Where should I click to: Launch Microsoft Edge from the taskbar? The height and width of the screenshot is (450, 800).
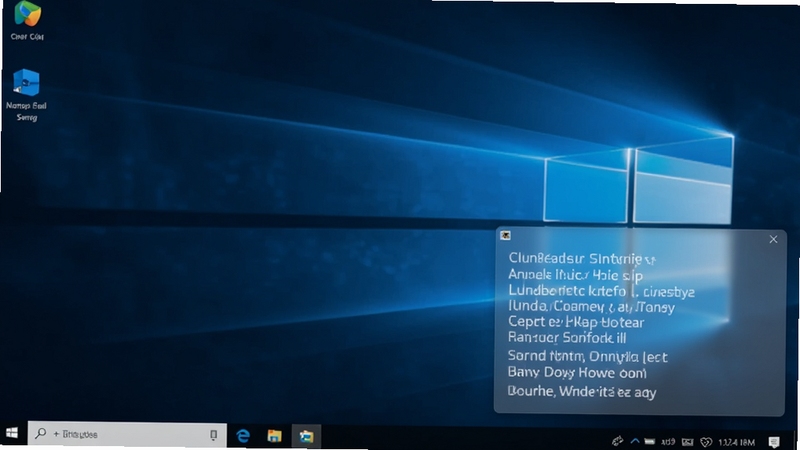243,436
